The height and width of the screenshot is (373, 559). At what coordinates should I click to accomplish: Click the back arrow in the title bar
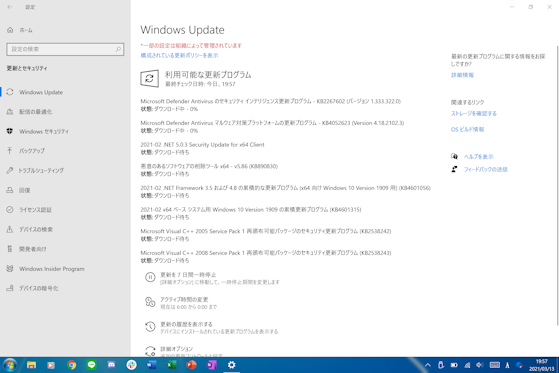pyautogui.click(x=10, y=7)
